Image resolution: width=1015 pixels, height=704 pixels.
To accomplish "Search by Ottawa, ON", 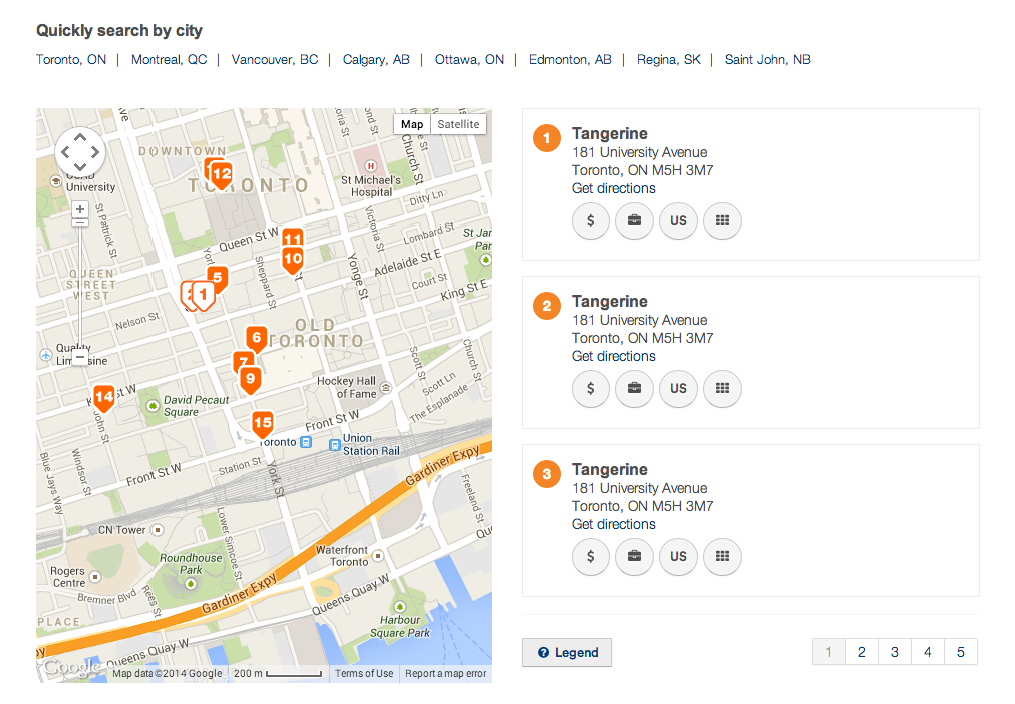I will click(x=469, y=60).
